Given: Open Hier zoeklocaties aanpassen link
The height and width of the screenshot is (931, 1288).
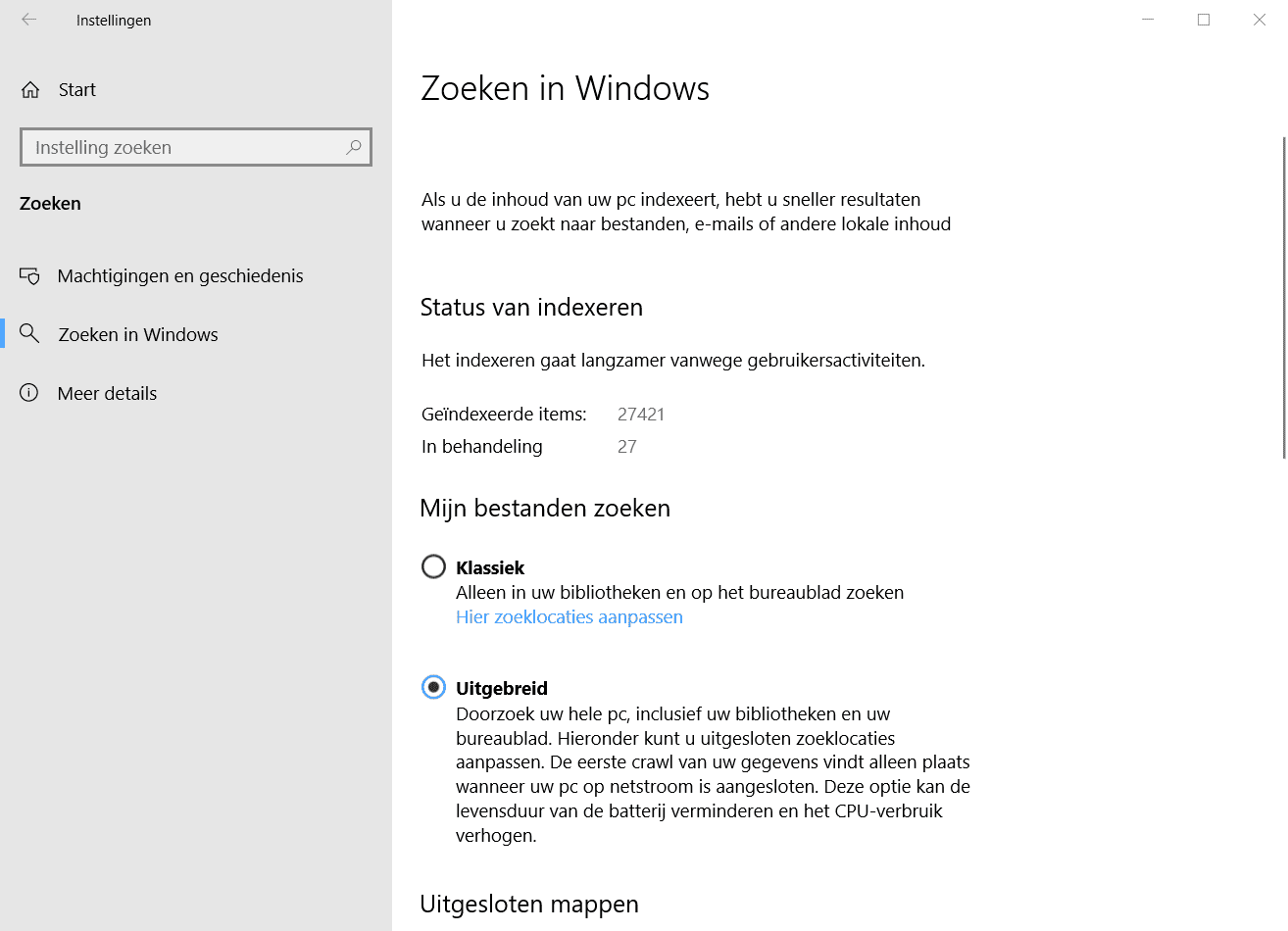Looking at the screenshot, I should 570,616.
